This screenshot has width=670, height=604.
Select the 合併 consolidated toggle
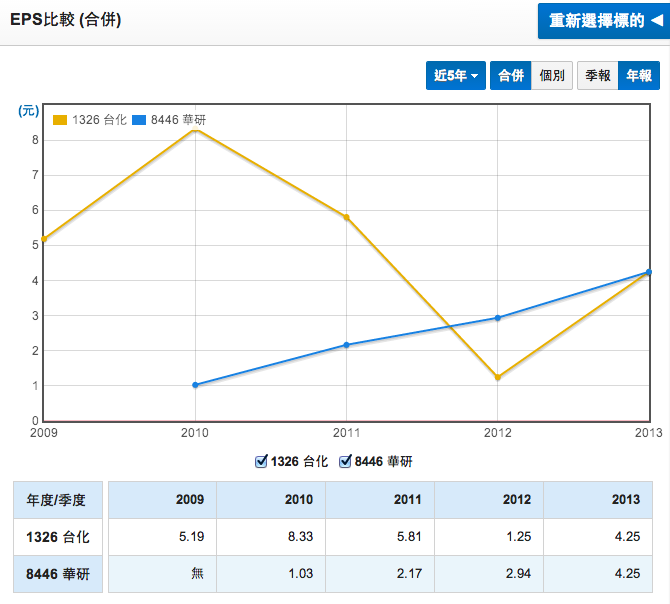pyautogui.click(x=510, y=76)
